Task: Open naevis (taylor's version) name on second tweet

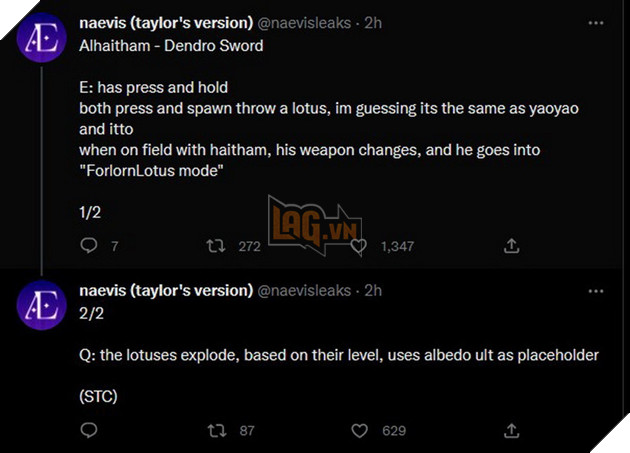Action: tap(165, 291)
